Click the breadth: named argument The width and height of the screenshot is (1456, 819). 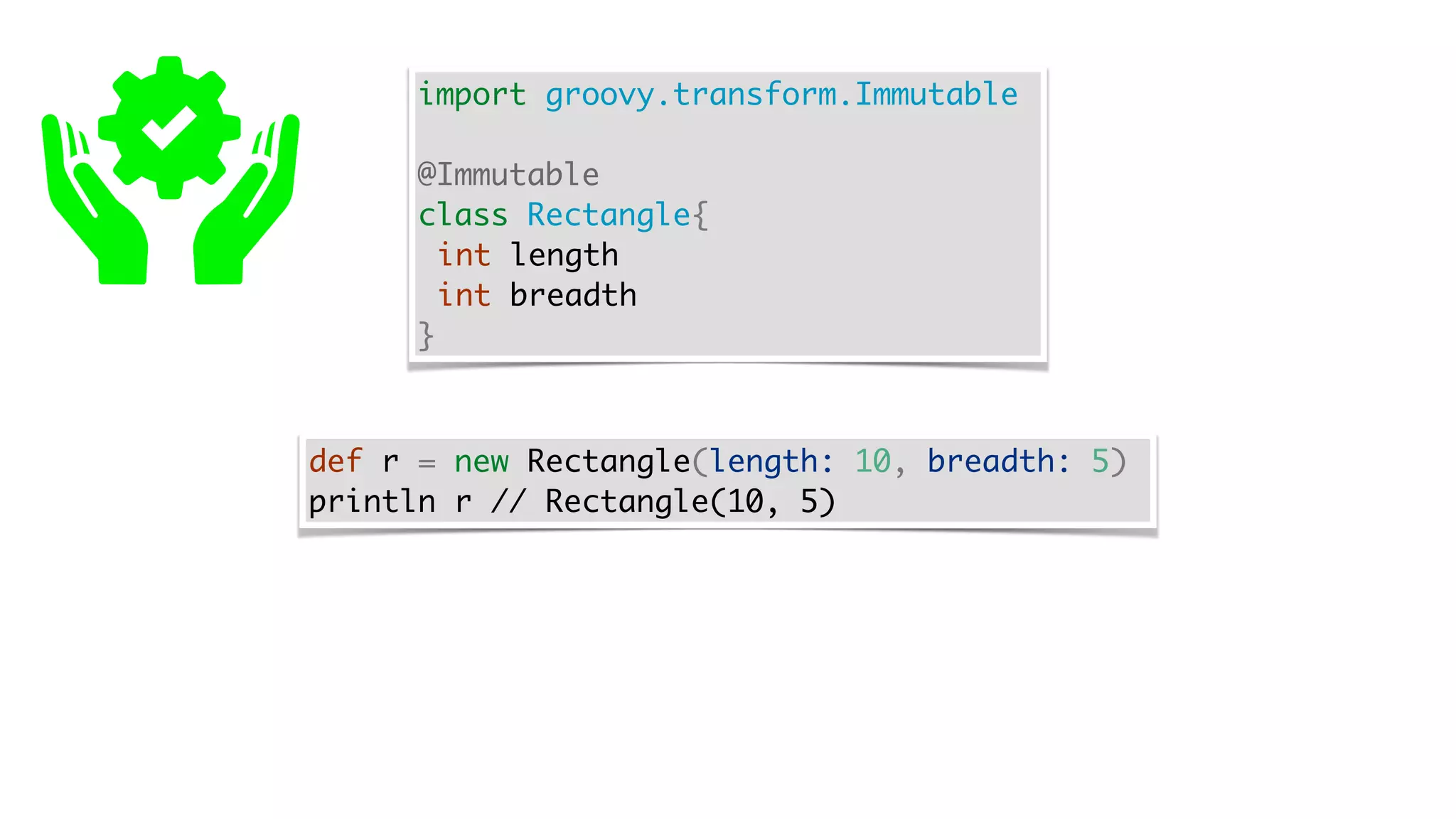click(x=998, y=461)
